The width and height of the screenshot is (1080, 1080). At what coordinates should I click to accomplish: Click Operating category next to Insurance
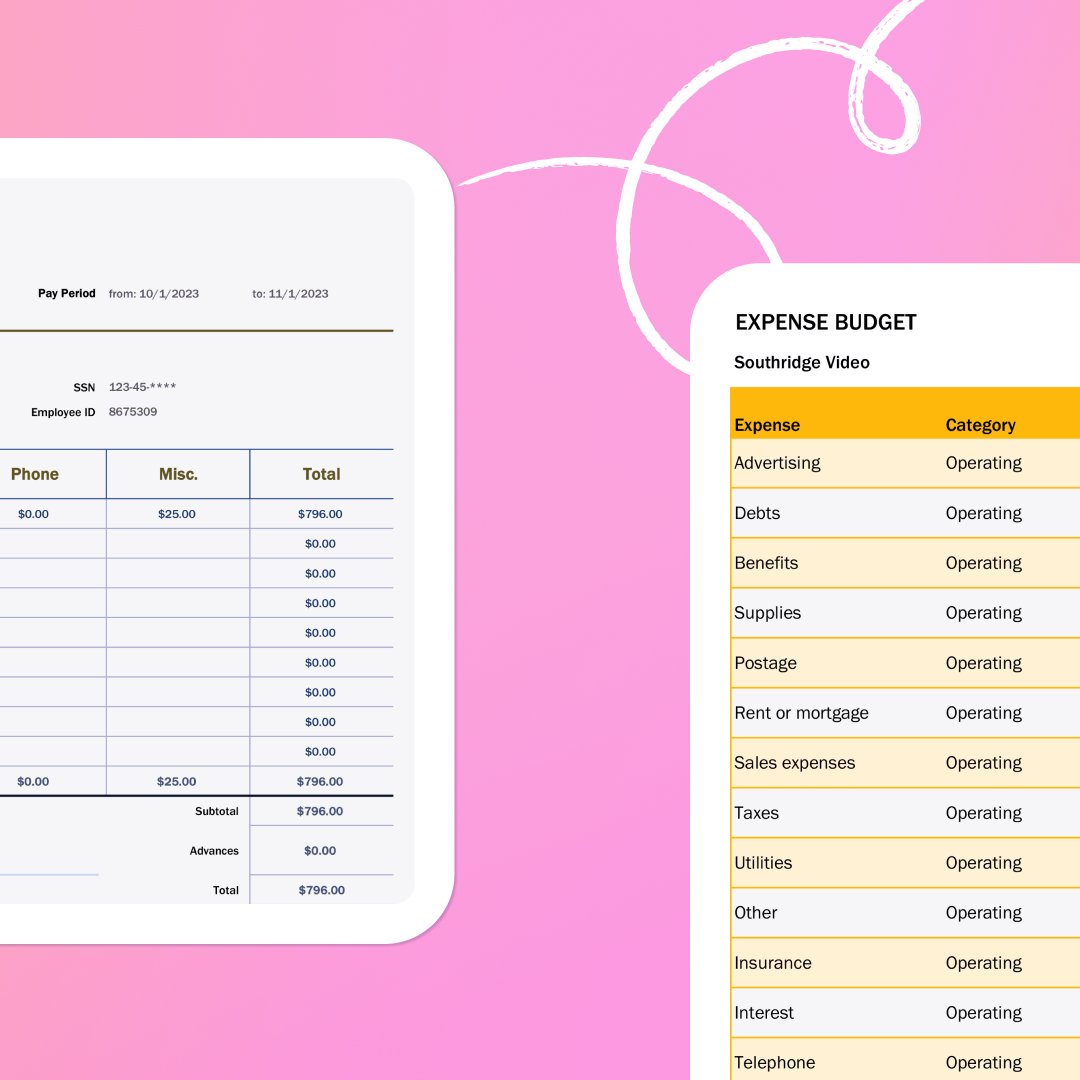click(x=983, y=963)
